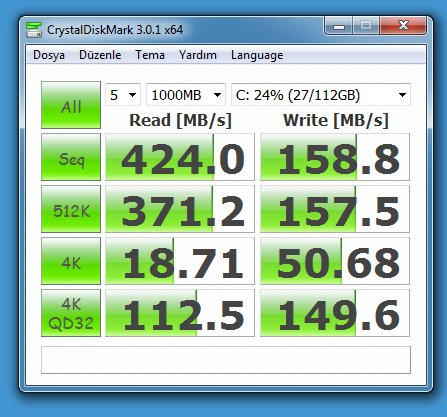Open the Düzenle menu
This screenshot has height=417, width=447.
pyautogui.click(x=100, y=55)
